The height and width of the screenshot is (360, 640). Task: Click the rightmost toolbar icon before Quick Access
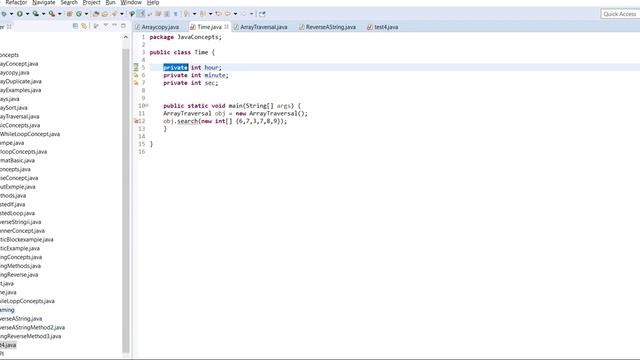(262, 14)
